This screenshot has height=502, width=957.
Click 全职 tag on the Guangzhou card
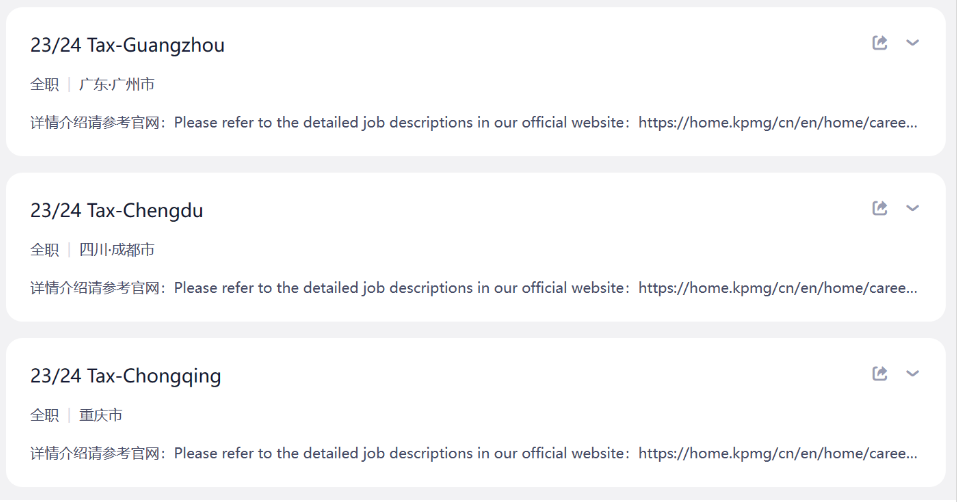45,84
